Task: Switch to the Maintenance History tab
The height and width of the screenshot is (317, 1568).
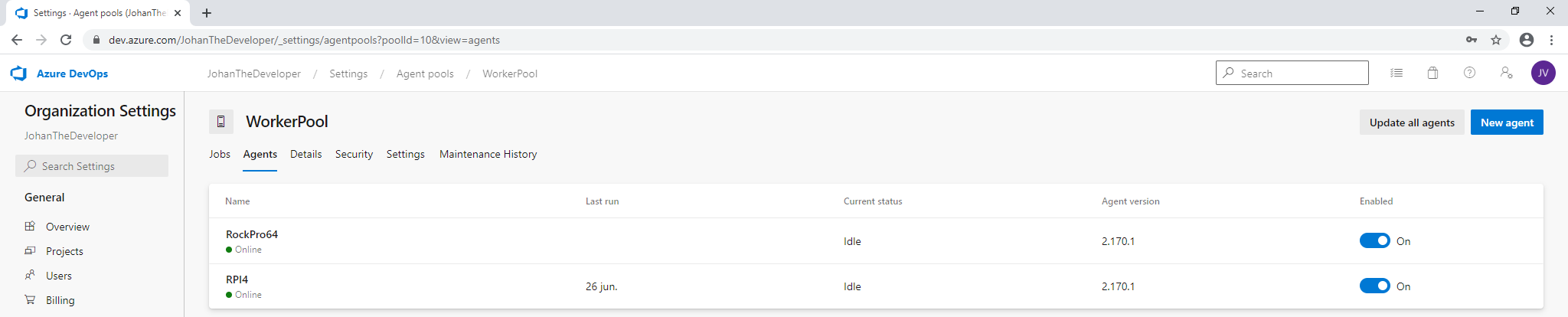Action: point(488,154)
